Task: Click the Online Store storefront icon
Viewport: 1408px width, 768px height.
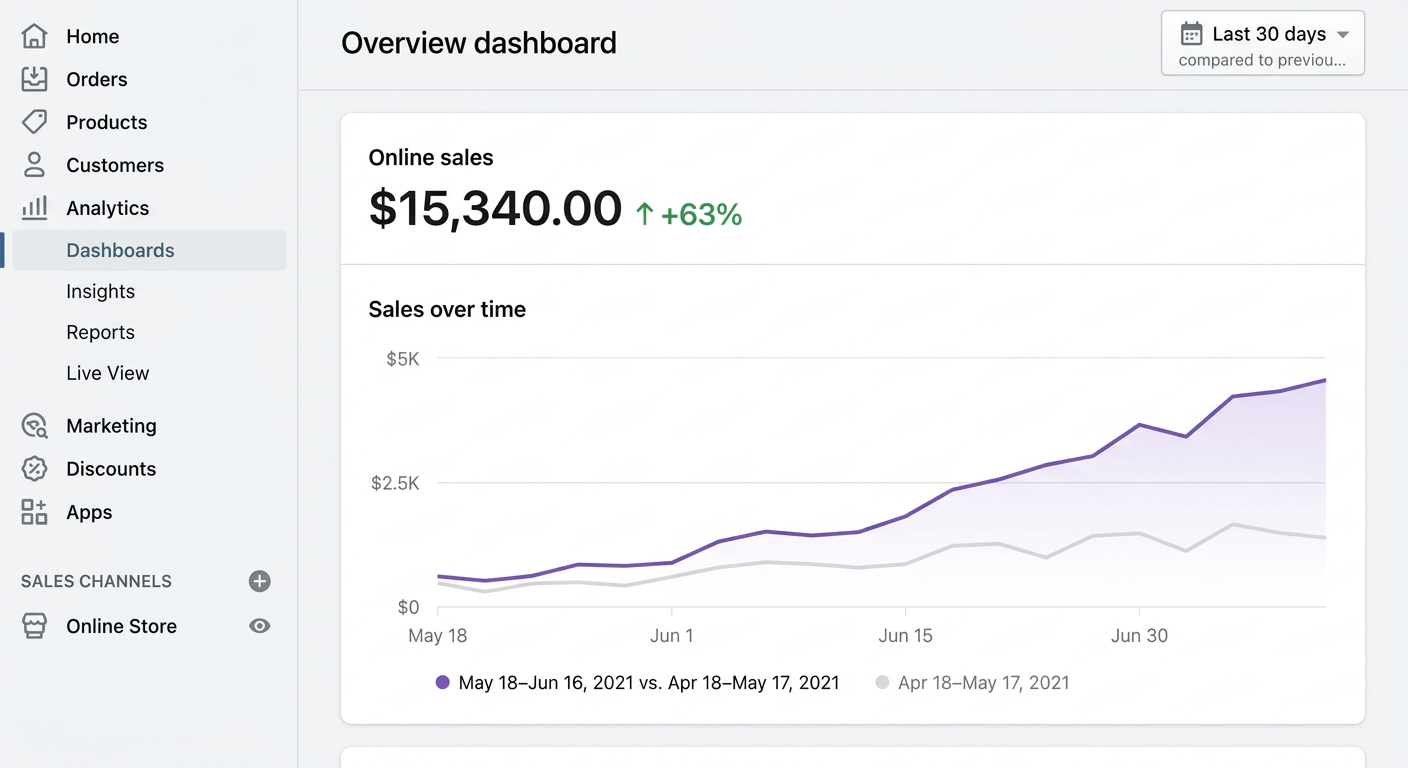Action: [34, 626]
